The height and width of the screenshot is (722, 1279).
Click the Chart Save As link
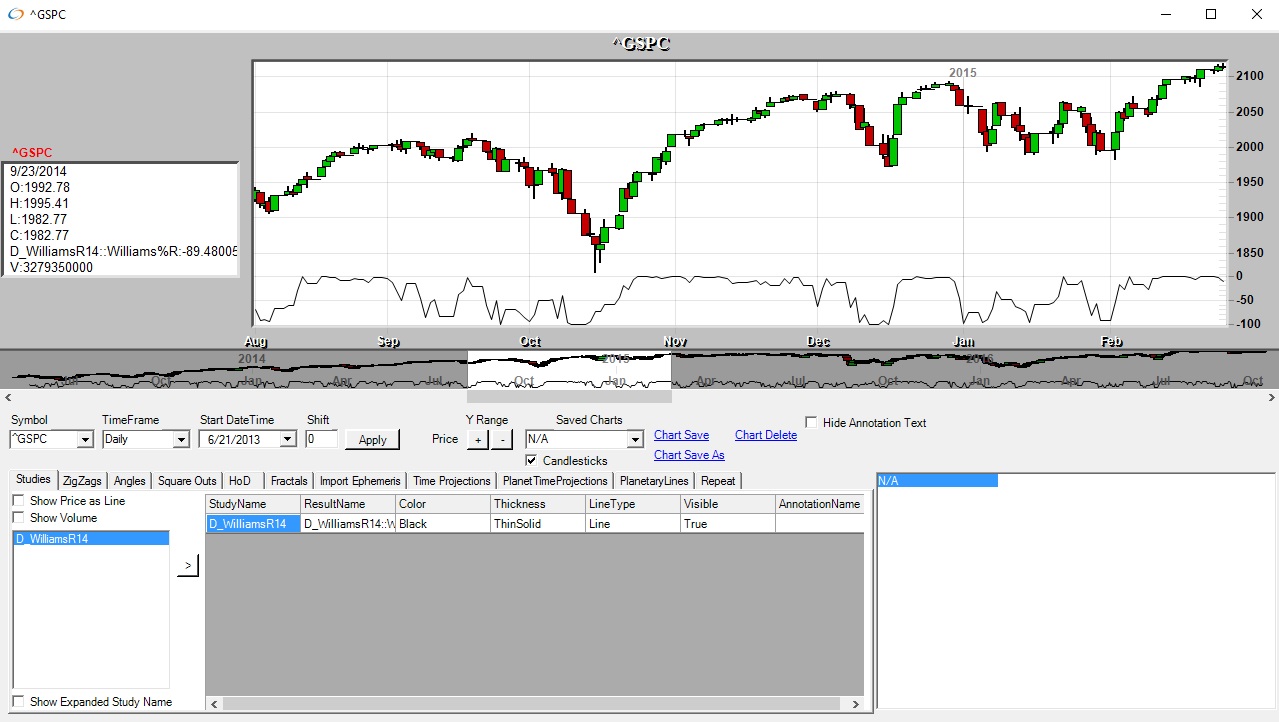(689, 455)
